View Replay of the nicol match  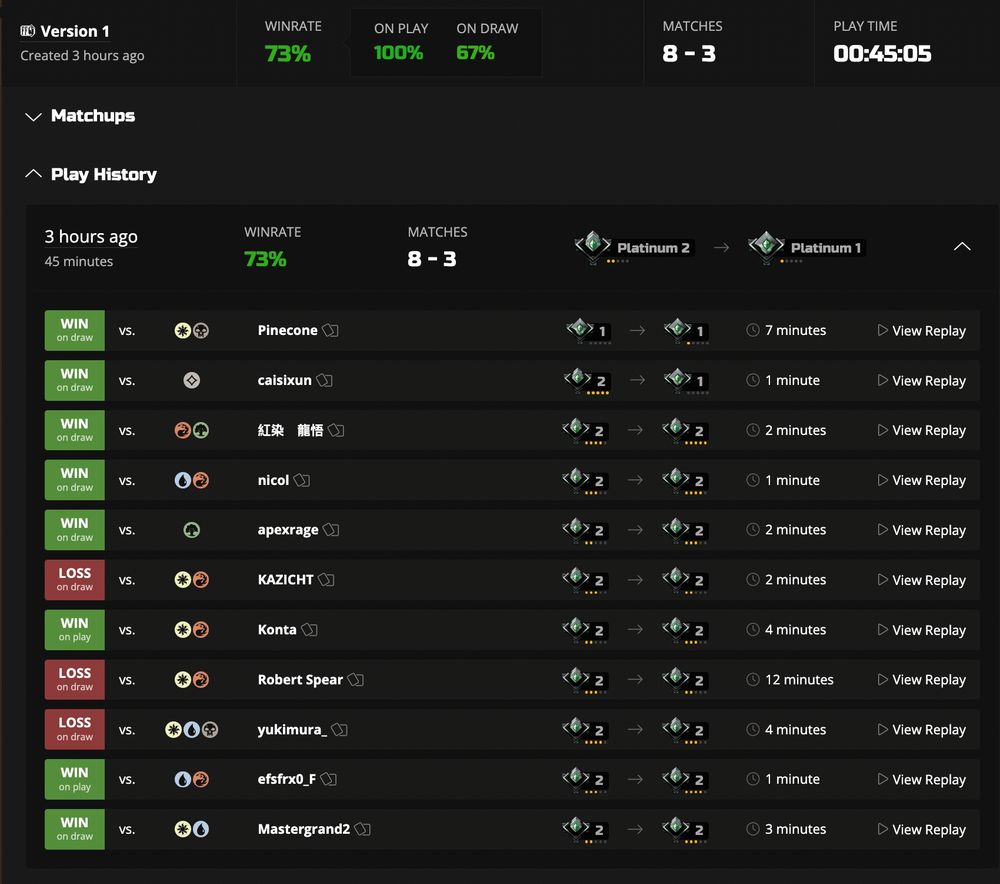tap(922, 480)
